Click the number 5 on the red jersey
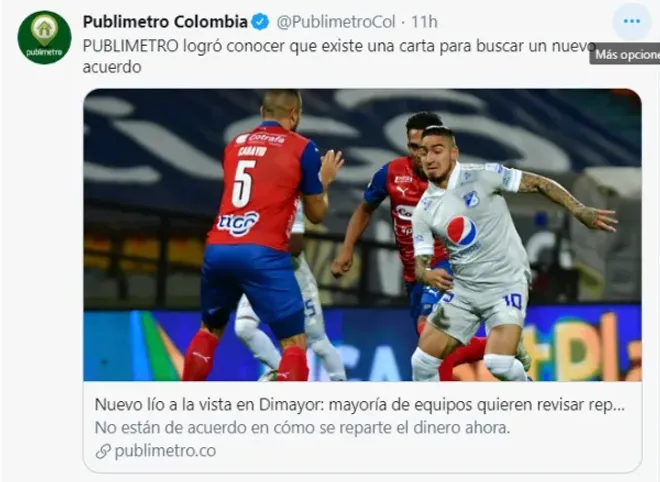 tap(243, 184)
